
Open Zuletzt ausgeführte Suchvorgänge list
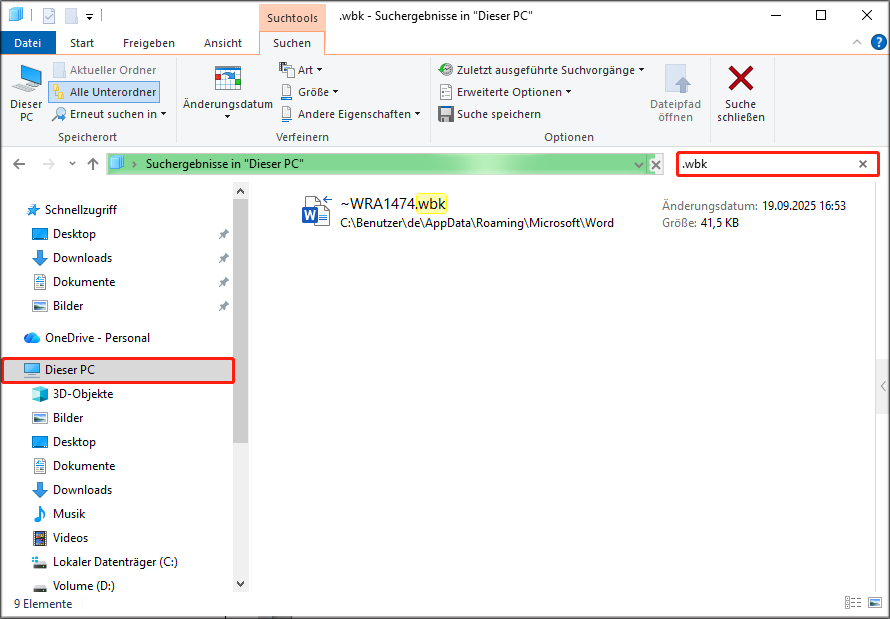click(x=541, y=70)
